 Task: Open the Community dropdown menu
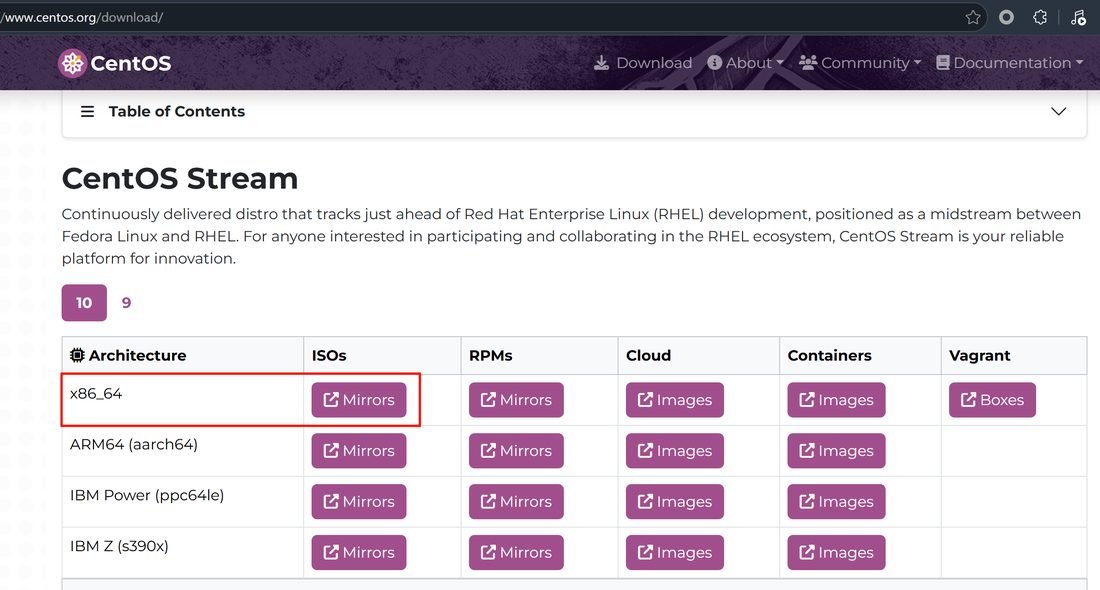click(x=860, y=63)
